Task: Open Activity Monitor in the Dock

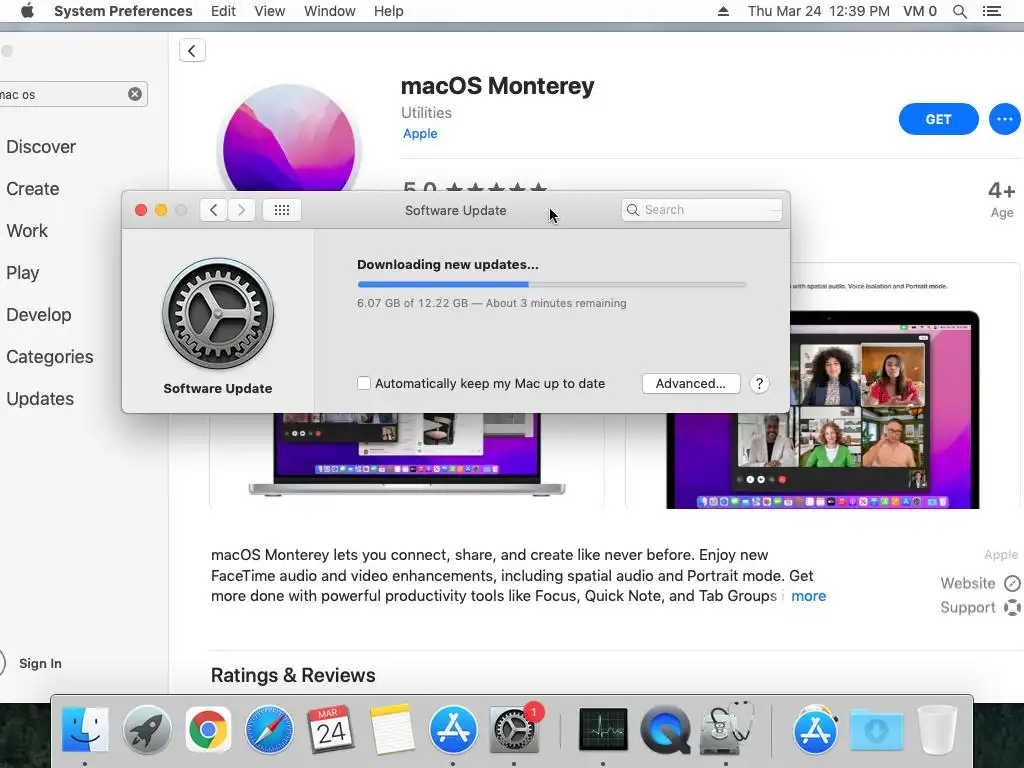Action: coord(603,729)
